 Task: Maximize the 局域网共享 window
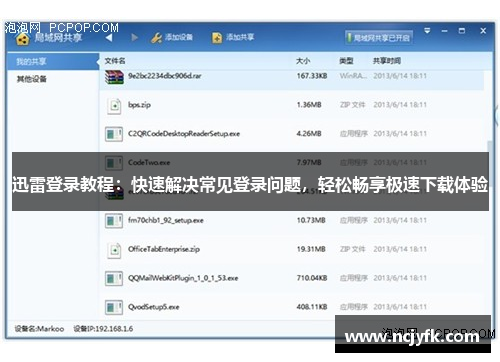[x=462, y=31]
